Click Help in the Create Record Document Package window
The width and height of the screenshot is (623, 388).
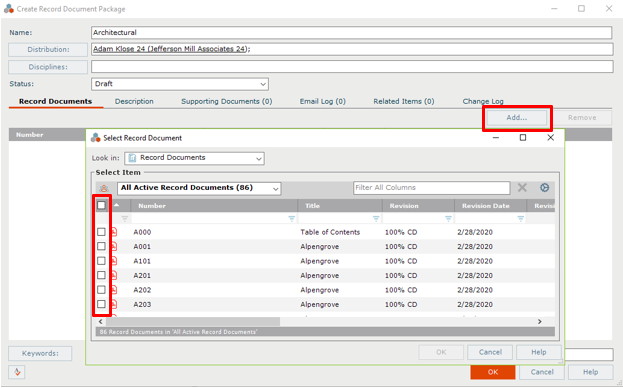(x=590, y=372)
